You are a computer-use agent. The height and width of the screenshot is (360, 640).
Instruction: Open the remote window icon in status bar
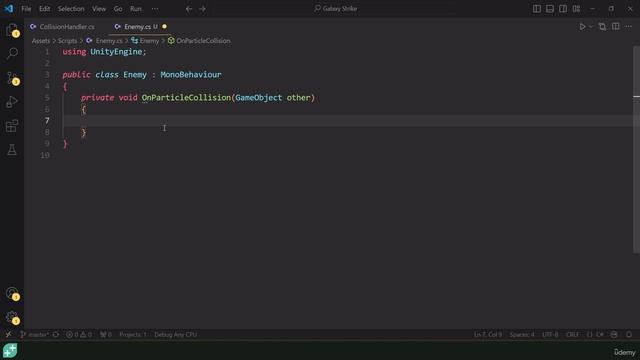8,335
